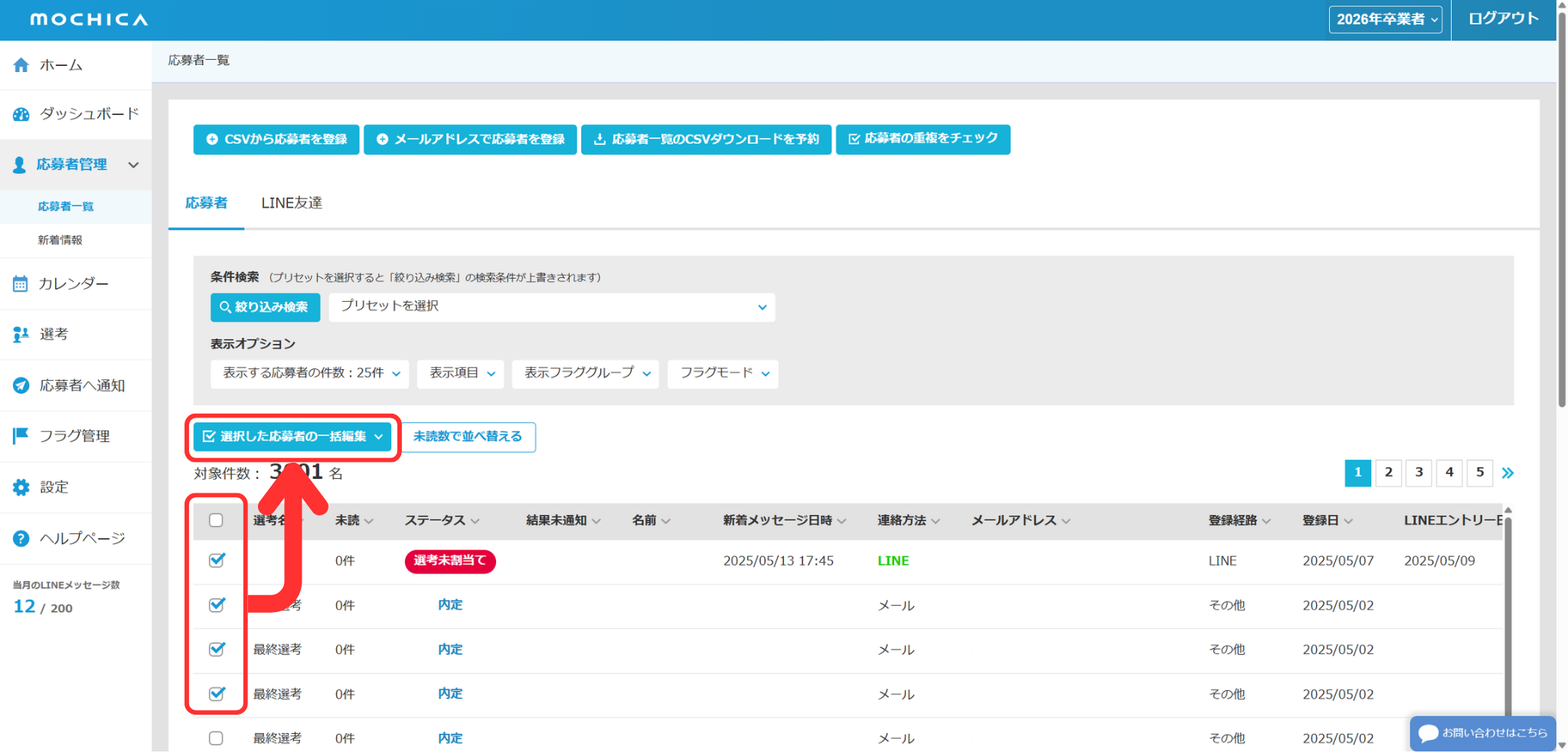Click the Settings gear icon

click(x=21, y=487)
